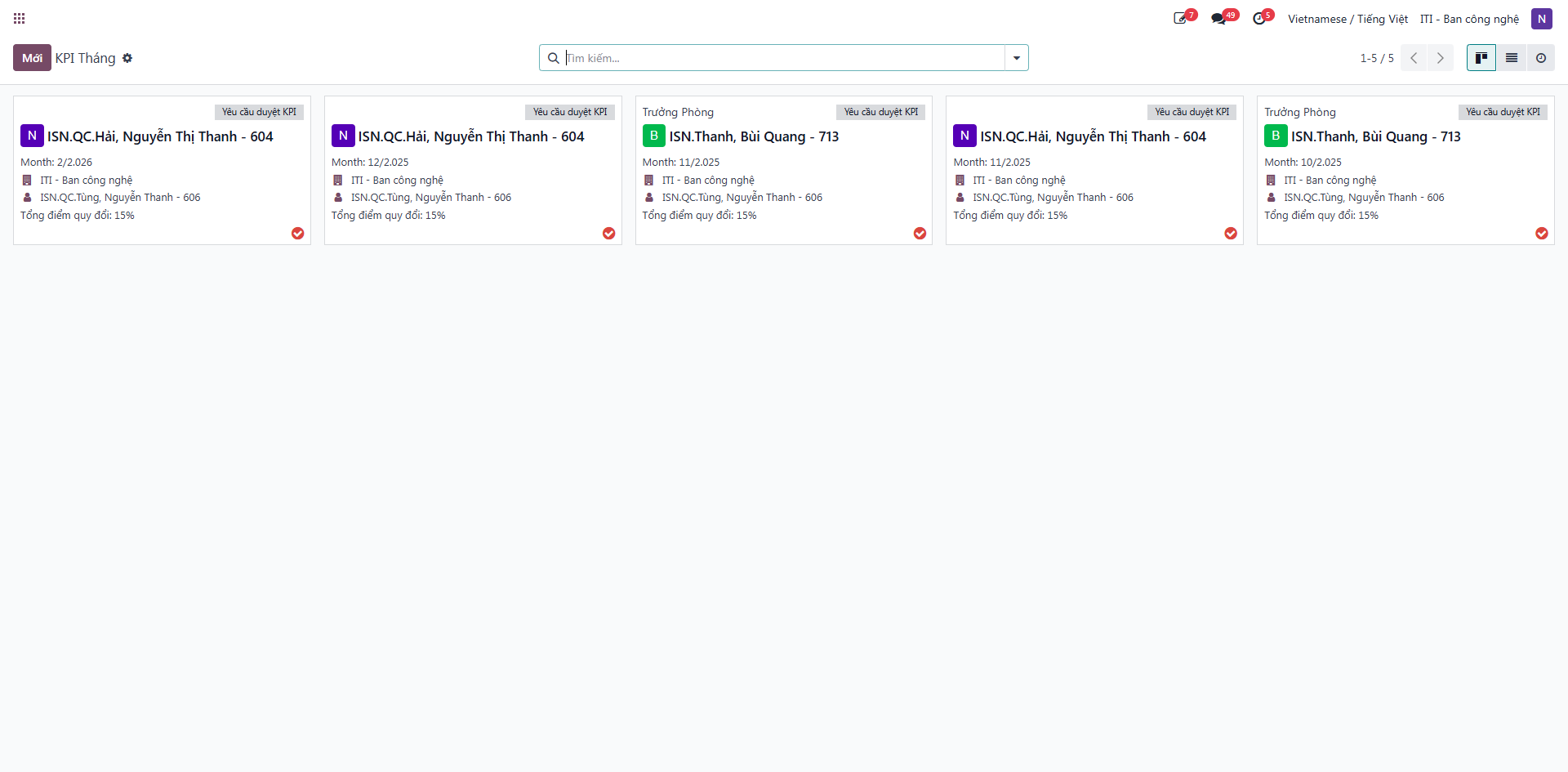Open the ITI - Ban công nghệ company switcher
1568x772 pixels.
coord(1469,19)
